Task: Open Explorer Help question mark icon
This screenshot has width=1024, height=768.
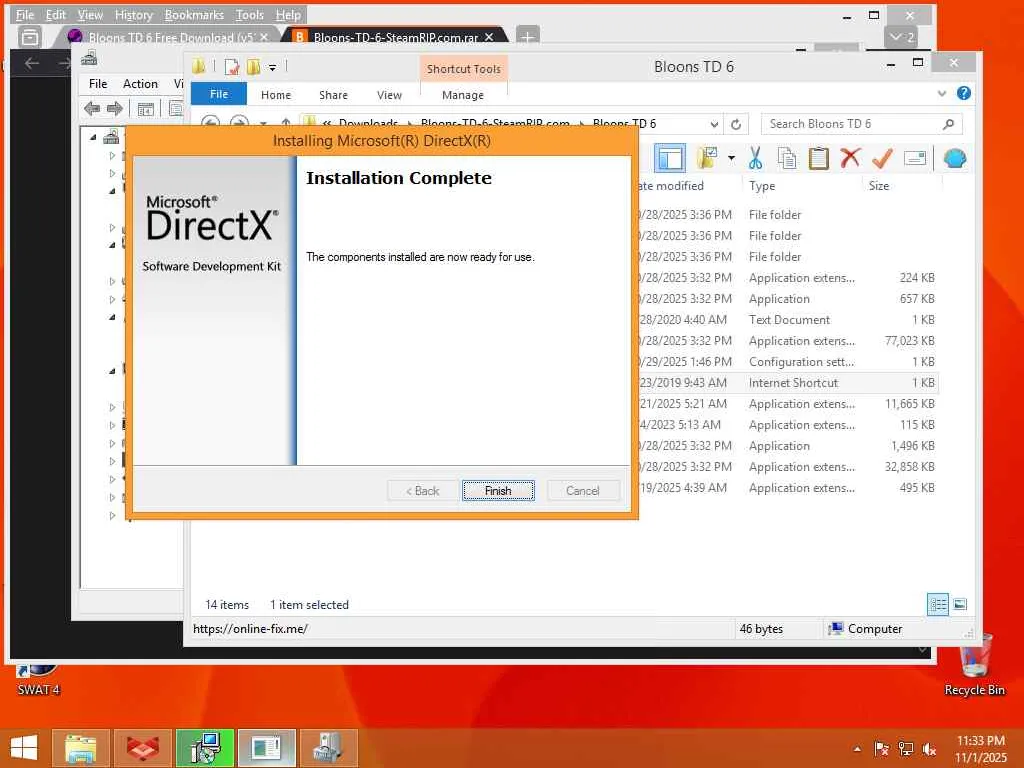Action: pos(964,93)
